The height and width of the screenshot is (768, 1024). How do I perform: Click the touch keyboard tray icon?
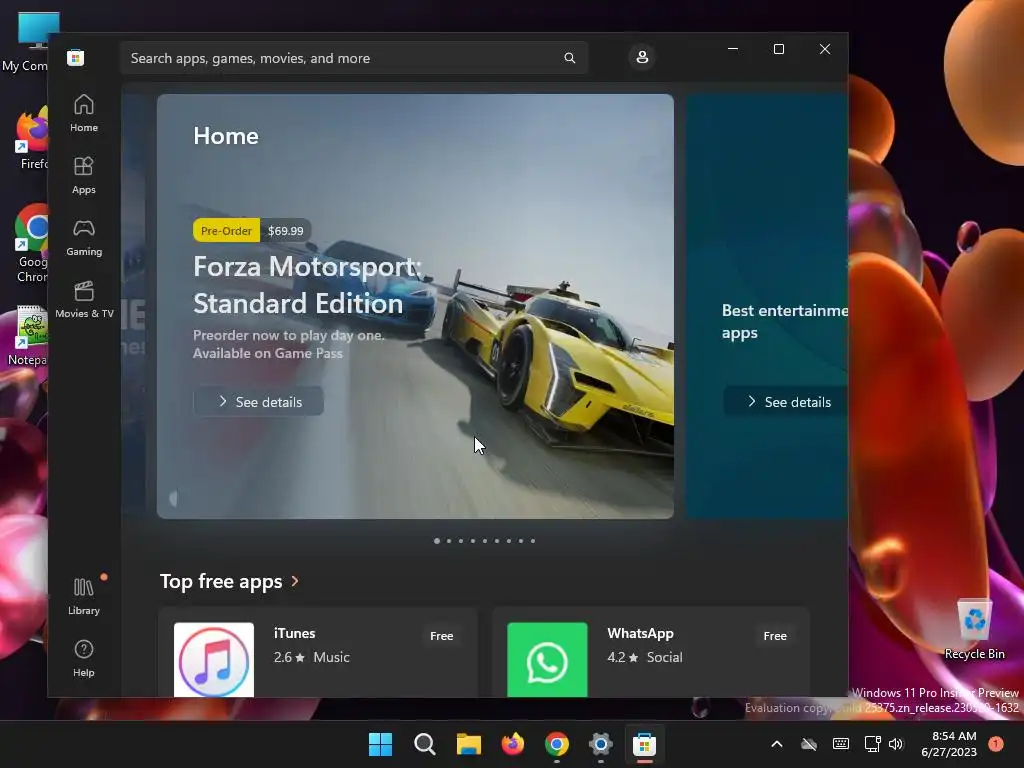coord(841,744)
